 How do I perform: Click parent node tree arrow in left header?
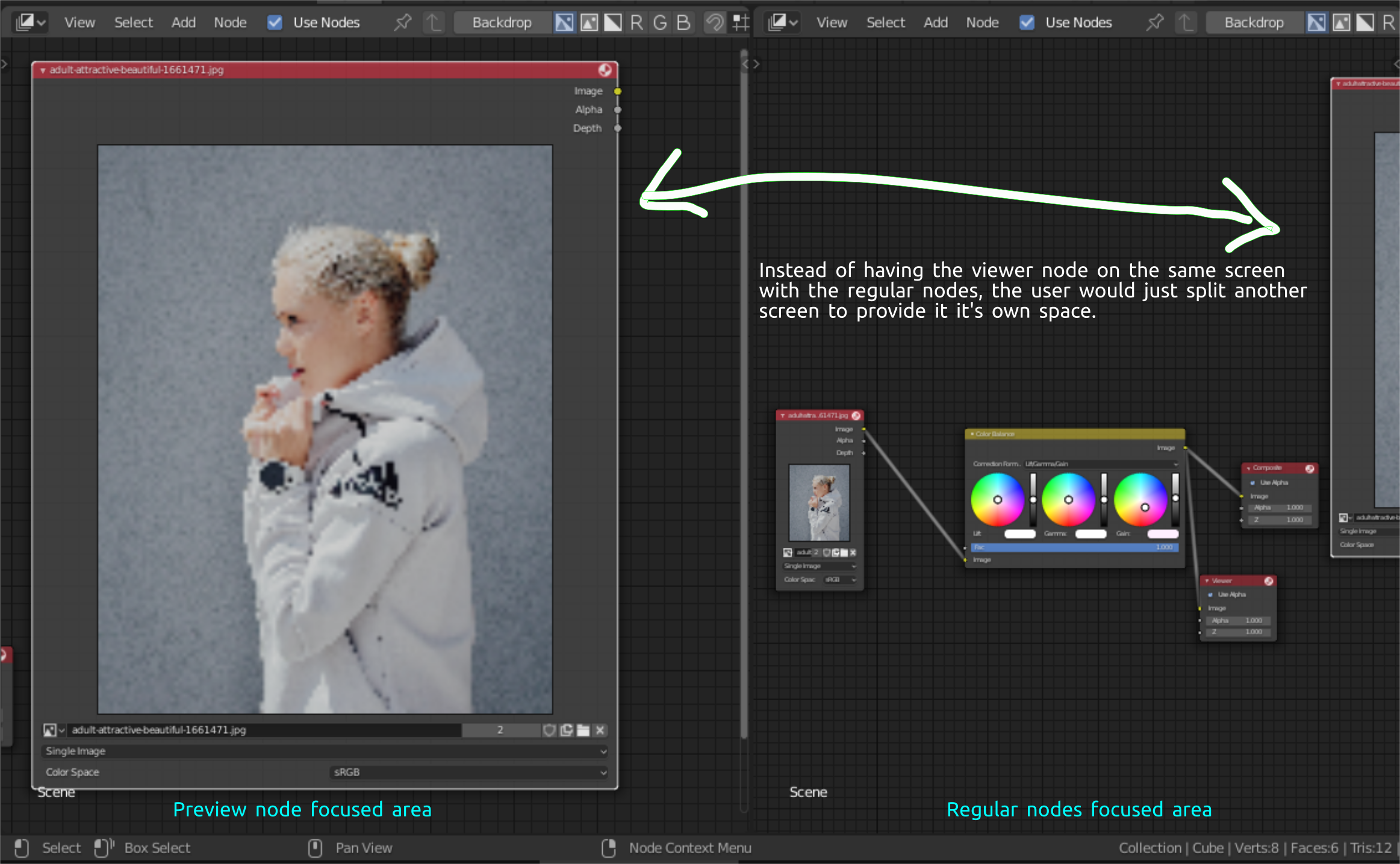[433, 22]
